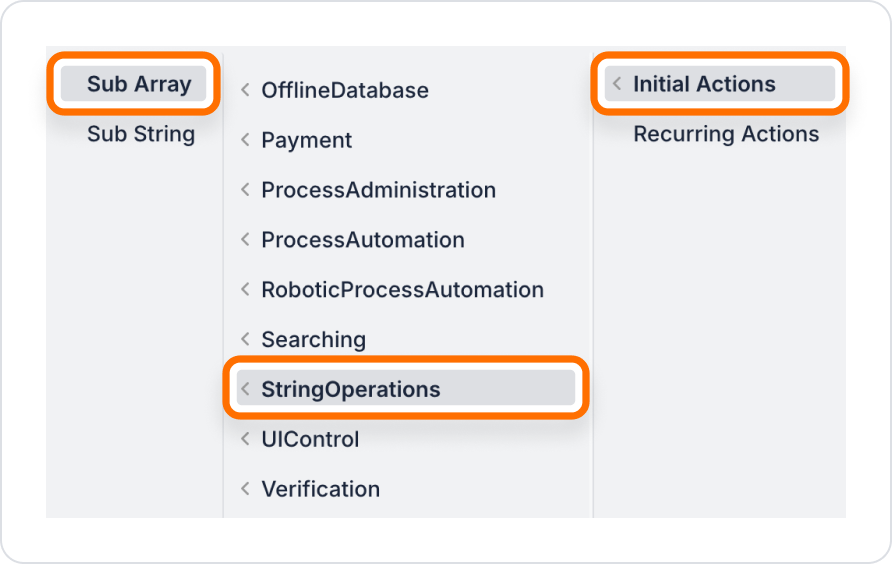Click the chevron beside UIControl
The height and width of the screenshot is (564, 892).
click(245, 439)
